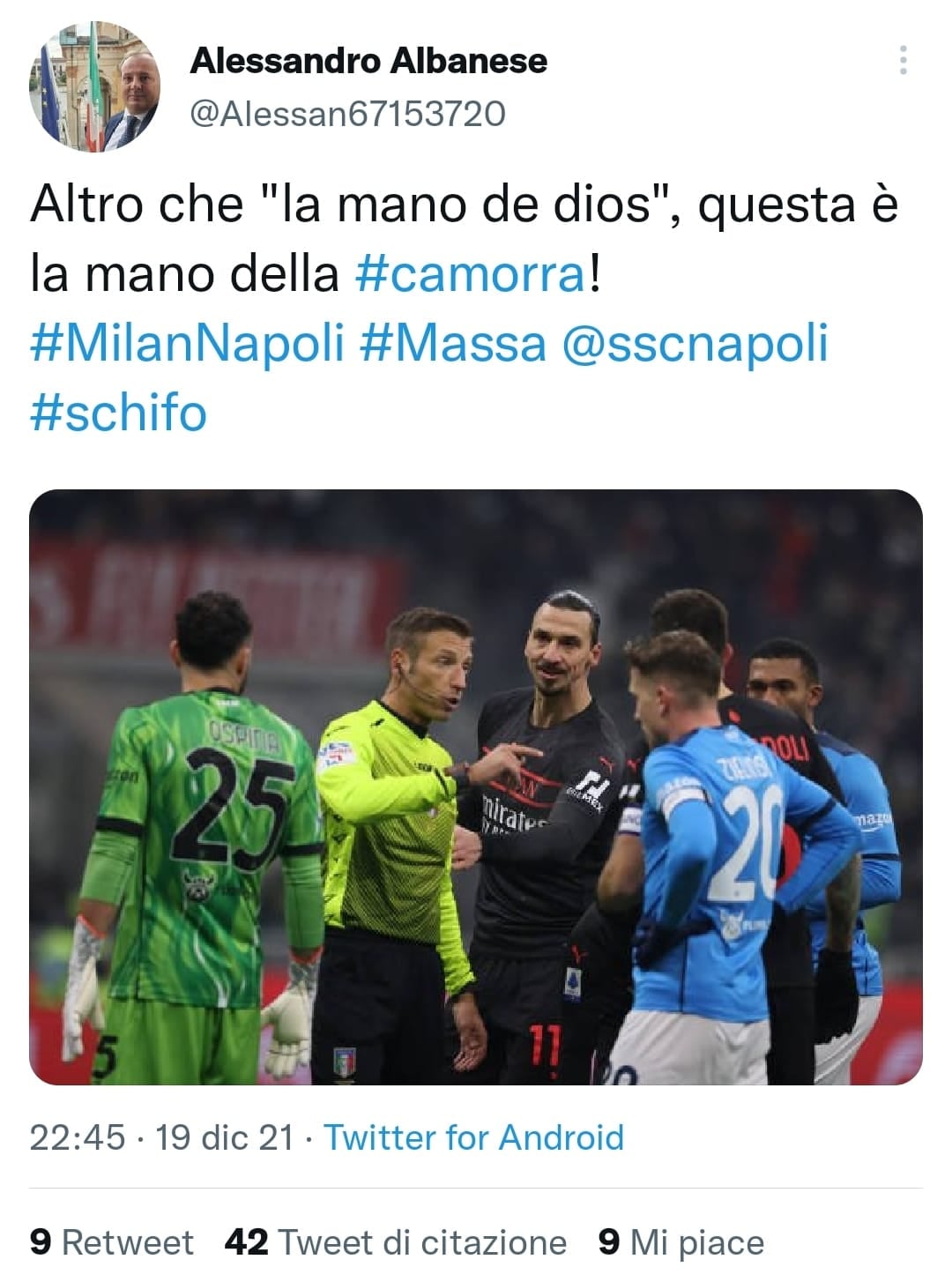
Task: Open the #camorra hashtag
Action: (471, 273)
